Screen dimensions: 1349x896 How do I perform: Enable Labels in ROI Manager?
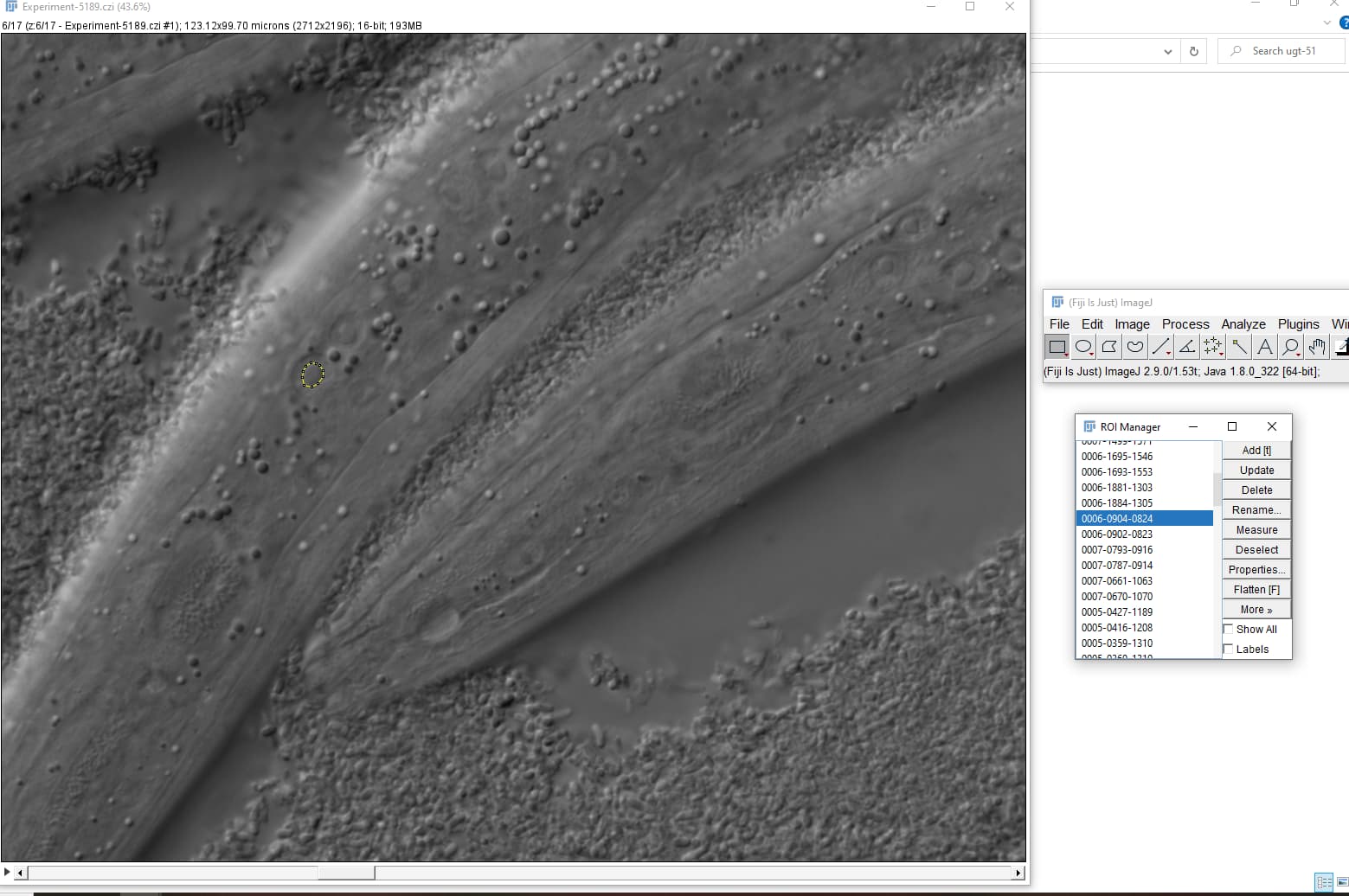tap(1228, 649)
